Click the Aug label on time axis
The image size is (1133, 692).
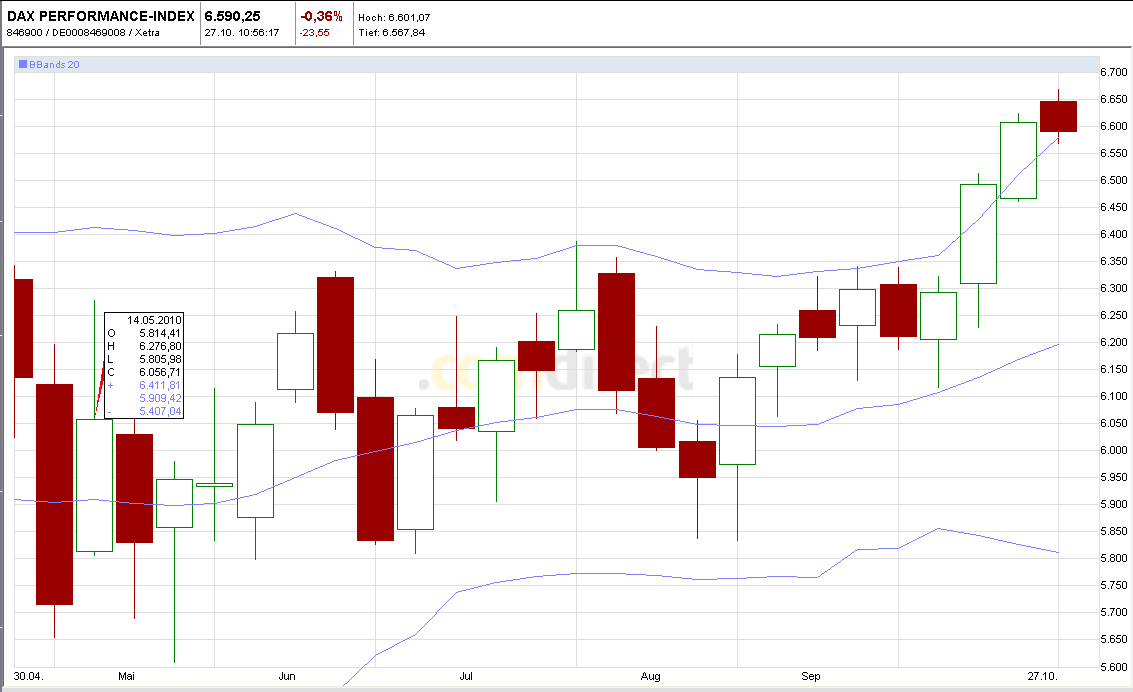point(650,676)
